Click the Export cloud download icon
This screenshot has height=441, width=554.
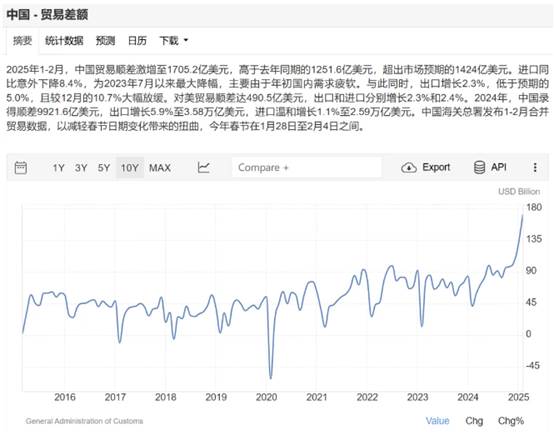click(x=409, y=167)
